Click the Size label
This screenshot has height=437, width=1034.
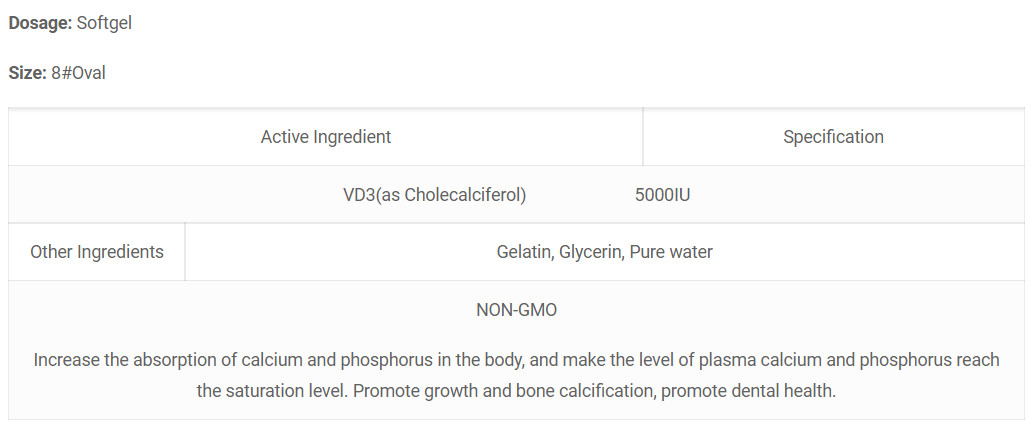pos(27,73)
